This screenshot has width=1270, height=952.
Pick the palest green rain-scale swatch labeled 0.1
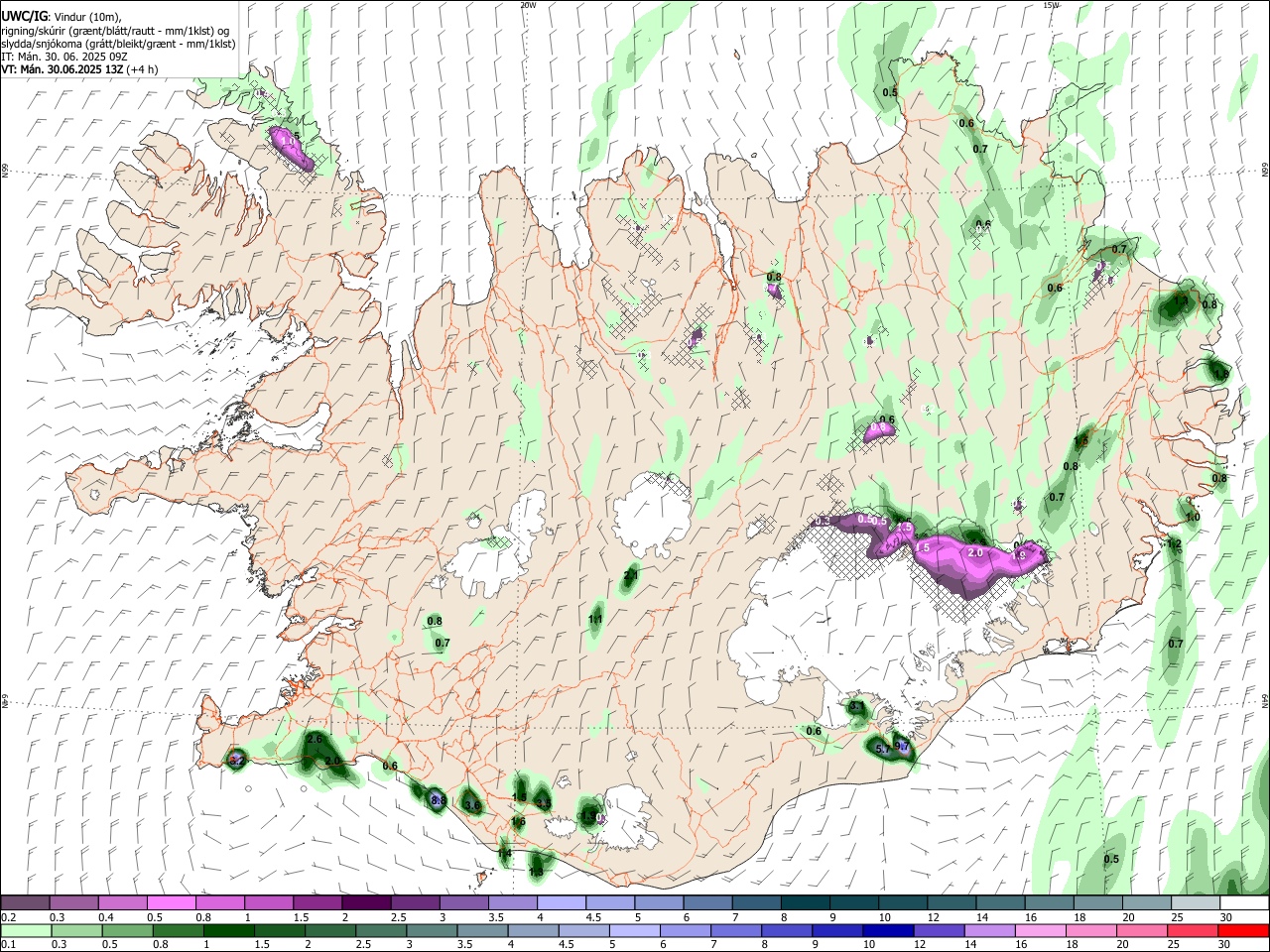point(25,930)
